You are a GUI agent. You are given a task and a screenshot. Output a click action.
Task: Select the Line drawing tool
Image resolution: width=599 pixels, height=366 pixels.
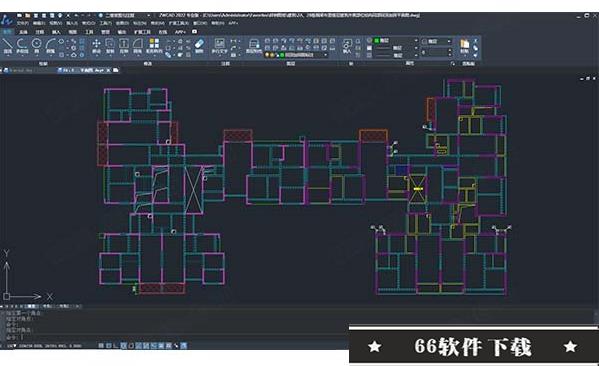(8, 45)
